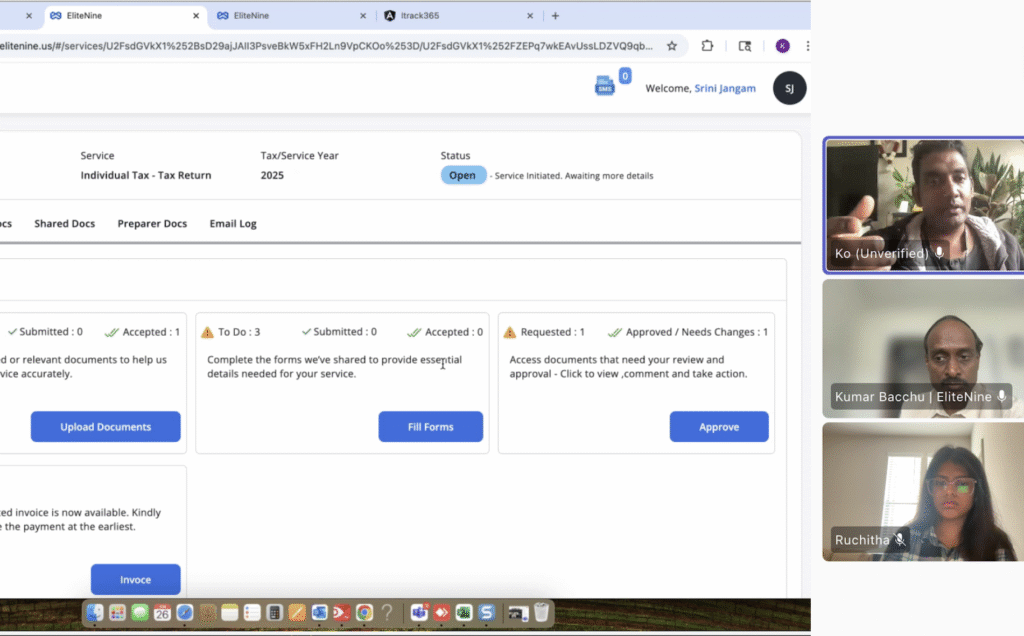Image resolution: width=1024 pixels, height=636 pixels.
Task: Open the browser Extensions puzzle icon
Action: [707, 46]
